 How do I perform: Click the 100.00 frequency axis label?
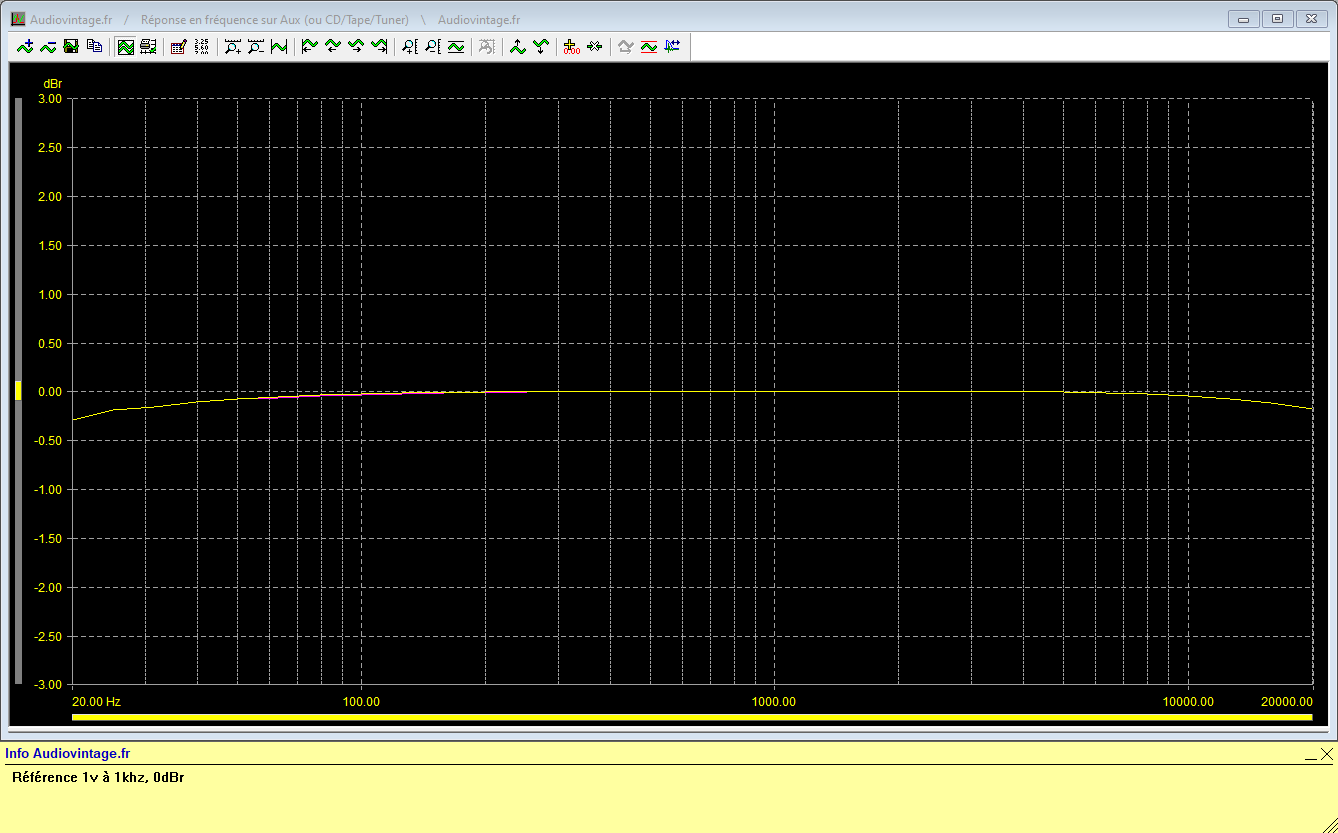pos(361,702)
